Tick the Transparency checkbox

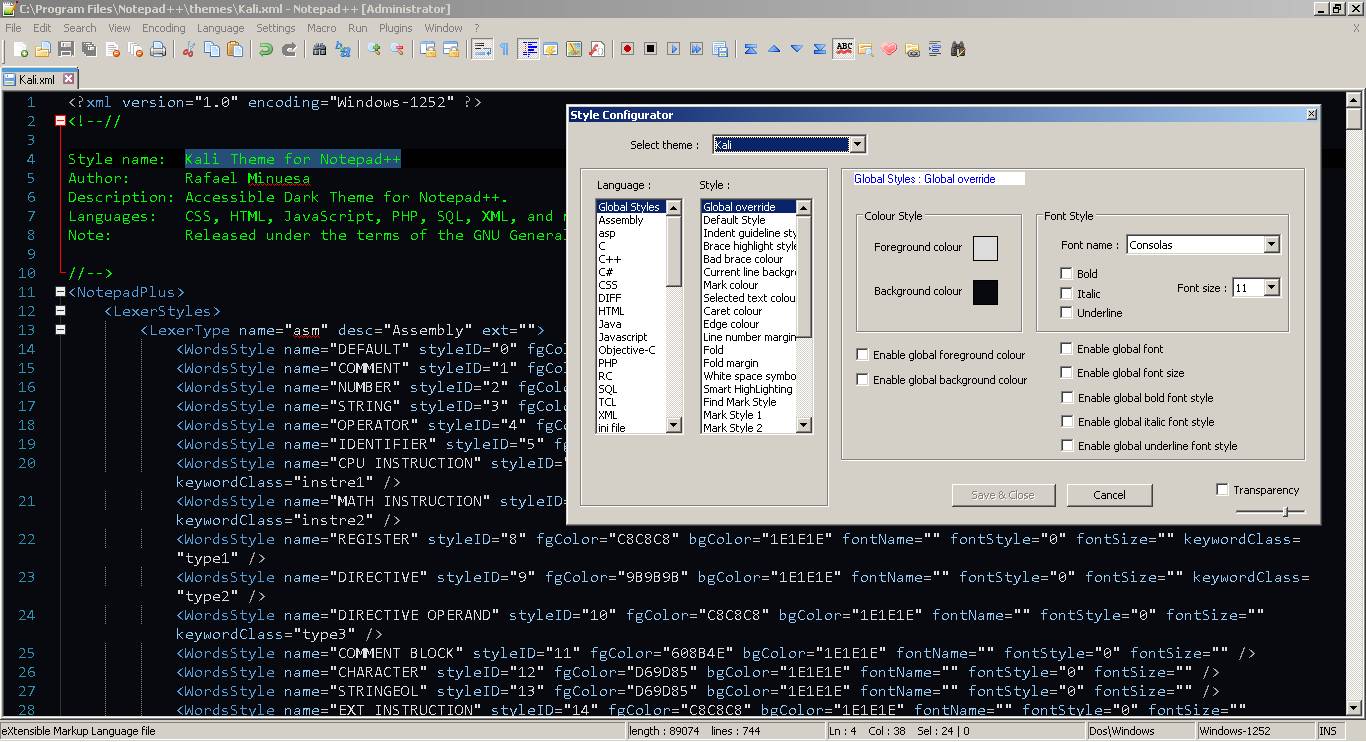point(1222,490)
